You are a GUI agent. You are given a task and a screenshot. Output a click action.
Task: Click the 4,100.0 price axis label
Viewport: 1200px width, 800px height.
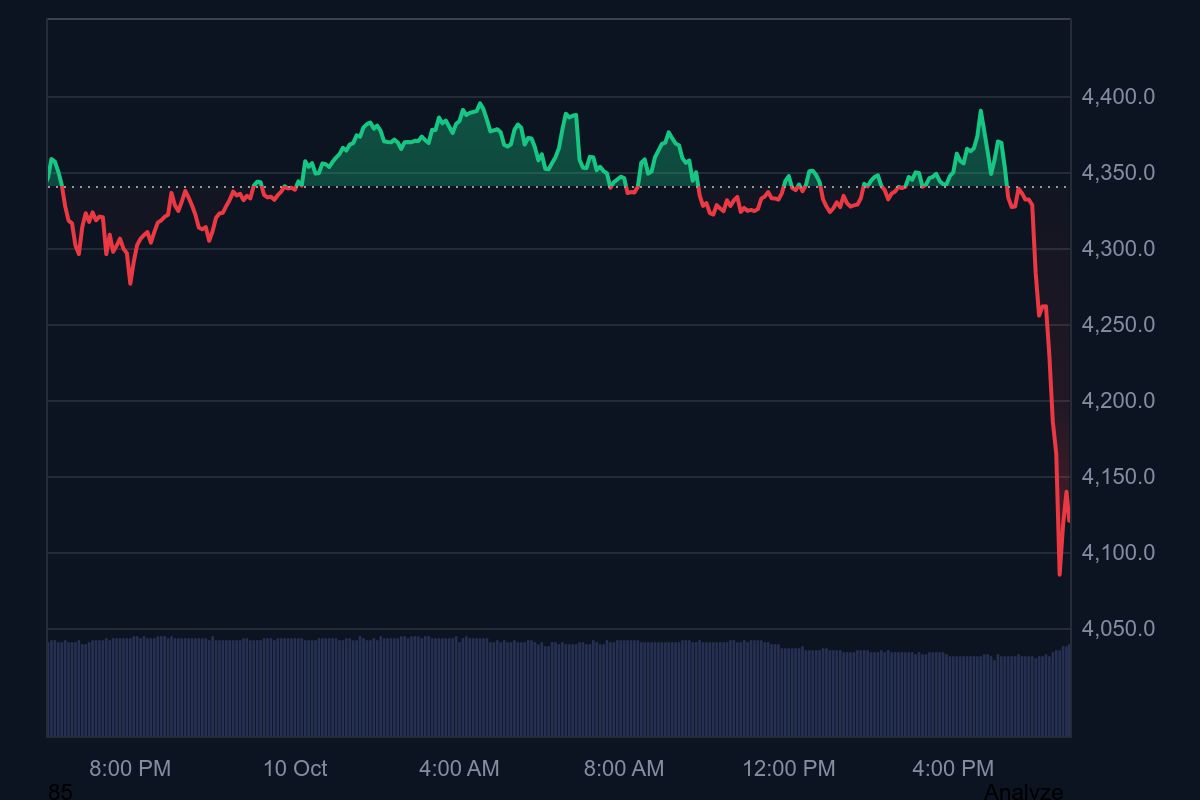[1118, 553]
